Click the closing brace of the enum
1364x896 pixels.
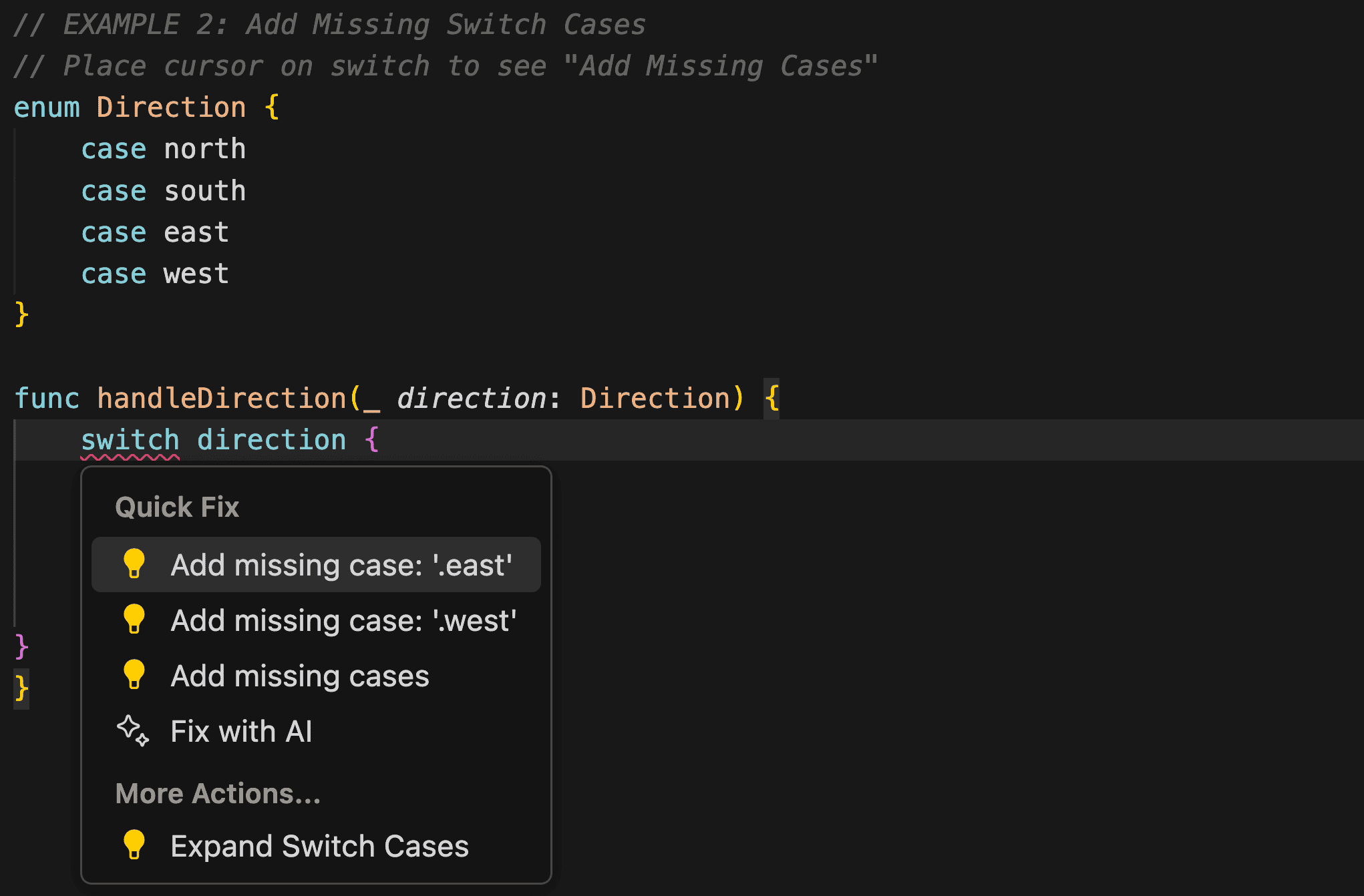coord(21,314)
